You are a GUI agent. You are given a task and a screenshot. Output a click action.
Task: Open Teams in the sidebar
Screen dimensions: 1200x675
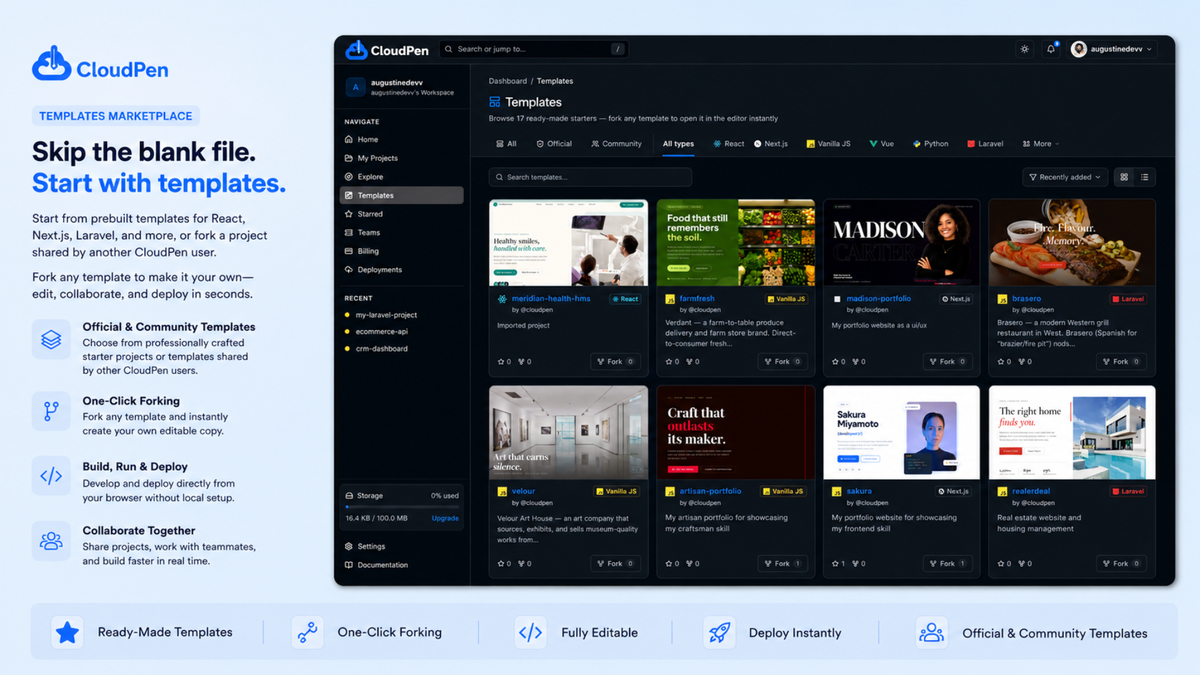[401, 232]
